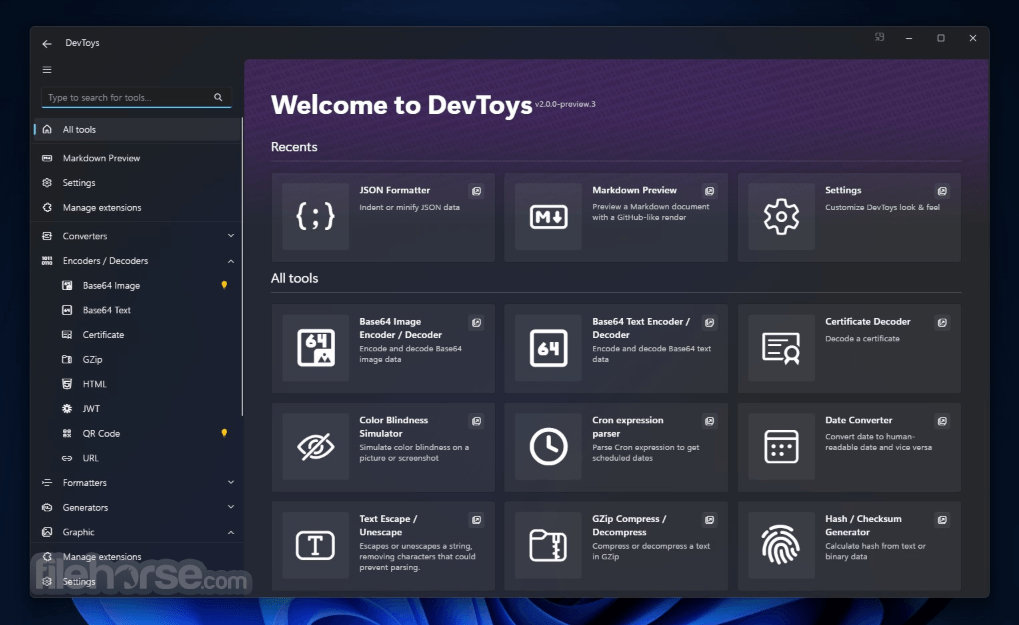Open Date Converter in a new window
Viewport: 1019px width, 625px height.
(x=942, y=421)
